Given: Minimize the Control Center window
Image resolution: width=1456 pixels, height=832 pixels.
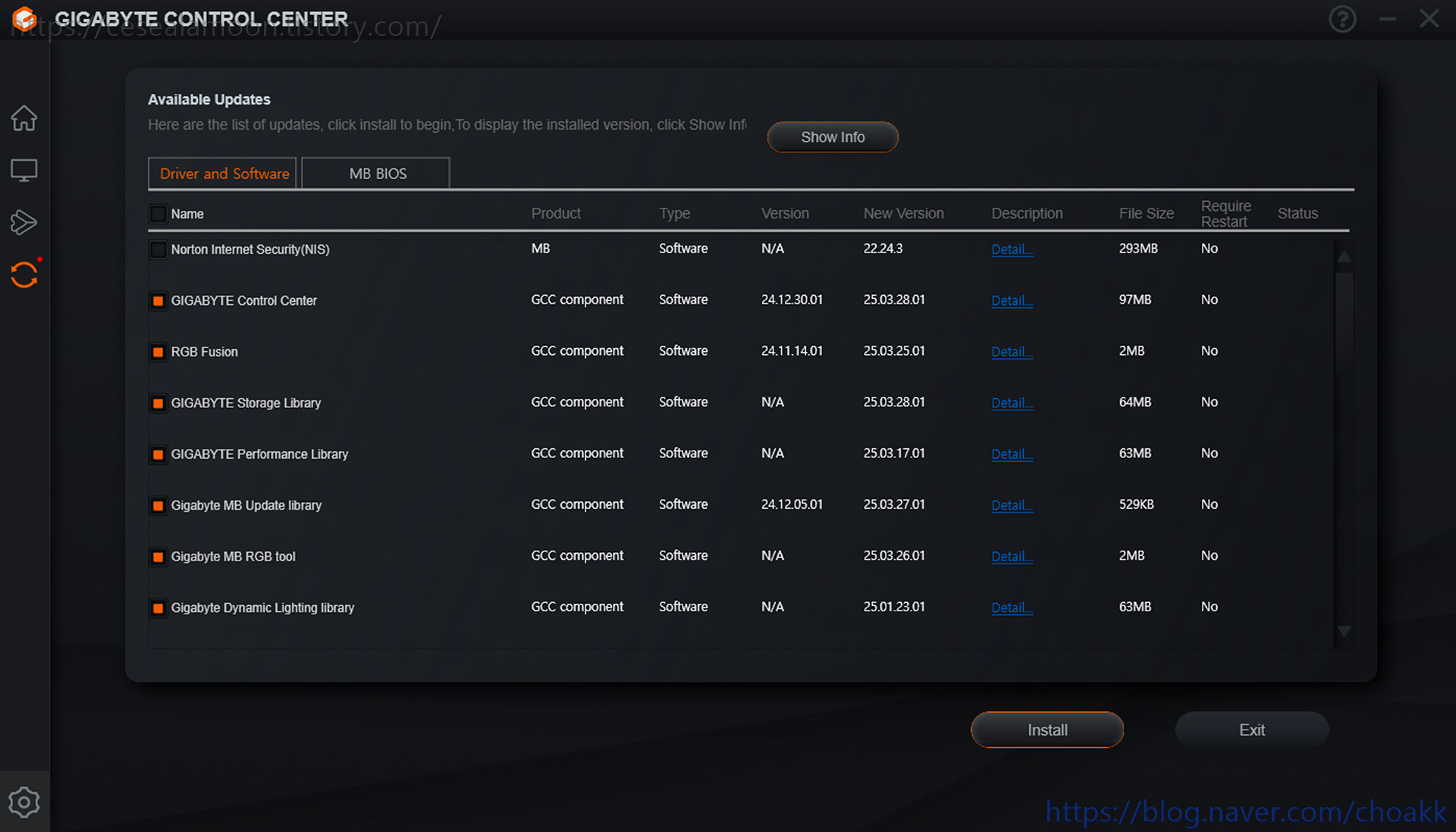Looking at the screenshot, I should pyautogui.click(x=1387, y=19).
